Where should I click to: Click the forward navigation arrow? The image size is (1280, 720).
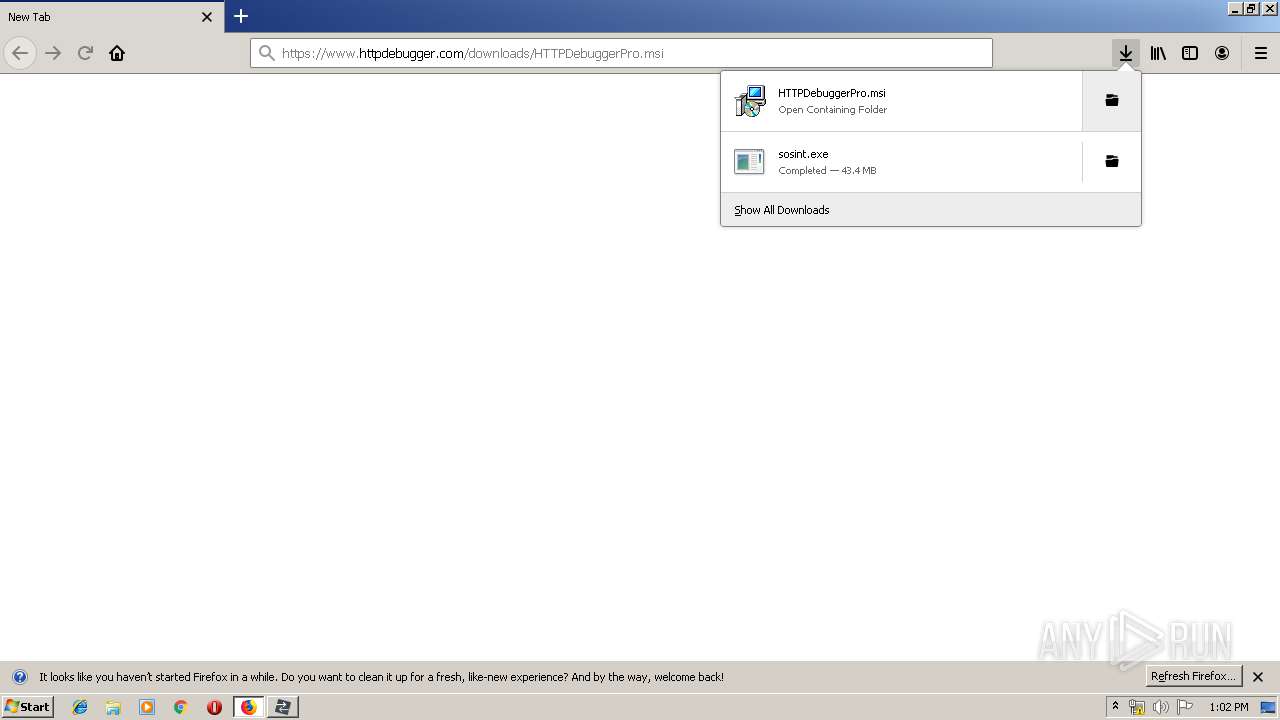point(53,53)
